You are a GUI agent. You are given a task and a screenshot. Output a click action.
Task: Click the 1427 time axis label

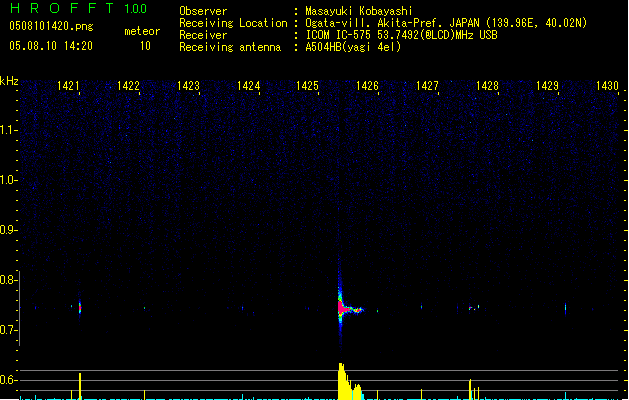pyautogui.click(x=427, y=86)
